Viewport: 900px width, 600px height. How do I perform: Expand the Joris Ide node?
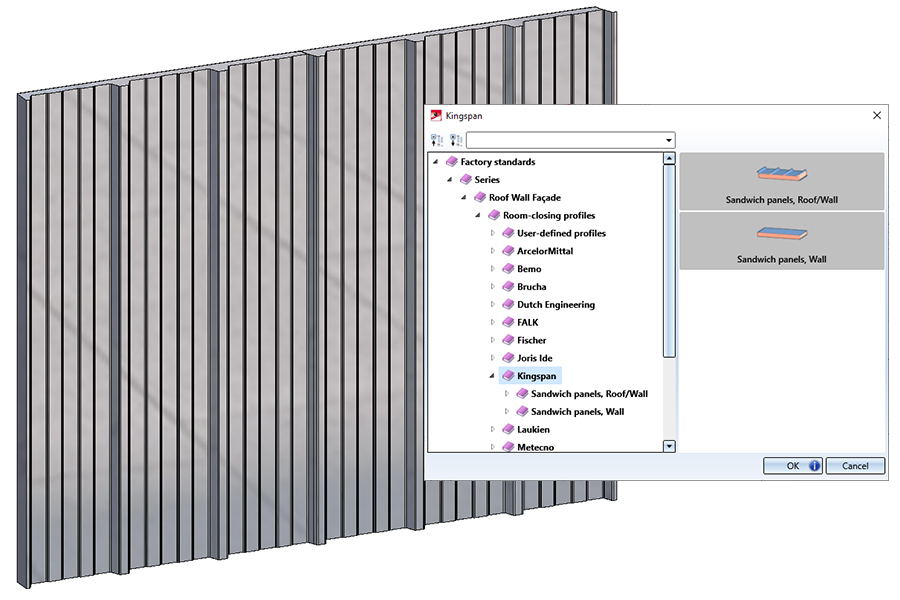[x=492, y=358]
